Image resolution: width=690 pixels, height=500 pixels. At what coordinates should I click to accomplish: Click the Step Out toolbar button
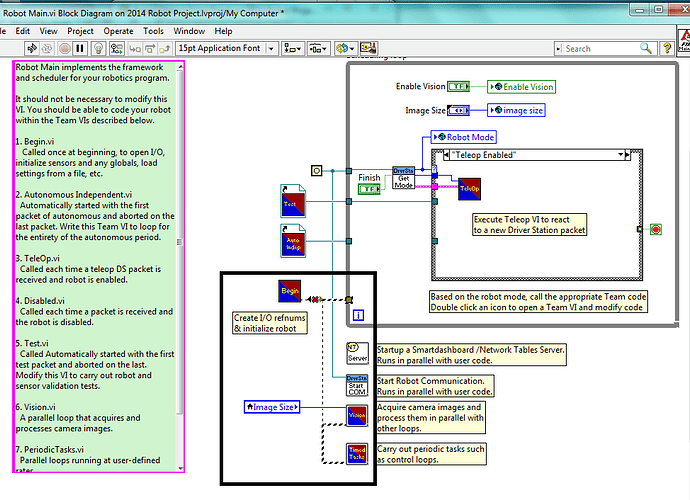(x=165, y=48)
